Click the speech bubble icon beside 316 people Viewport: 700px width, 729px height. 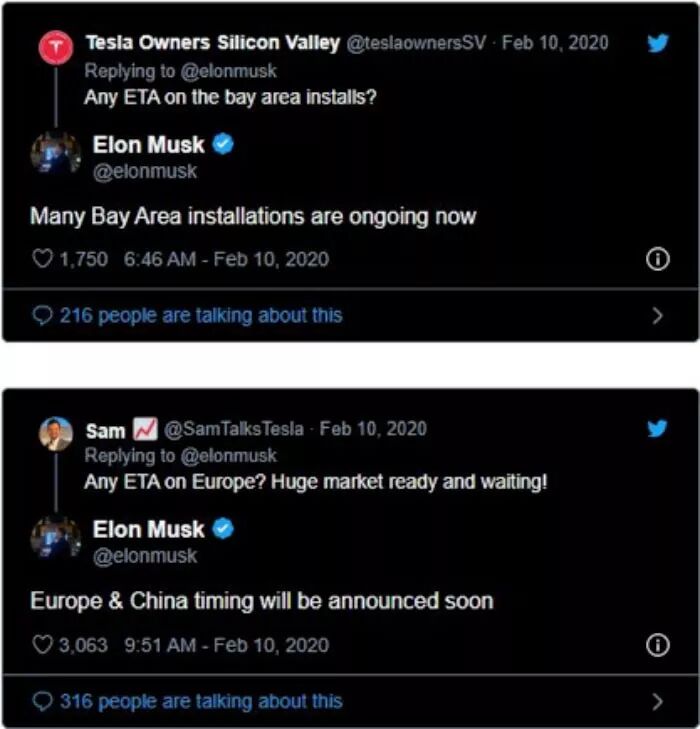pos(43,701)
